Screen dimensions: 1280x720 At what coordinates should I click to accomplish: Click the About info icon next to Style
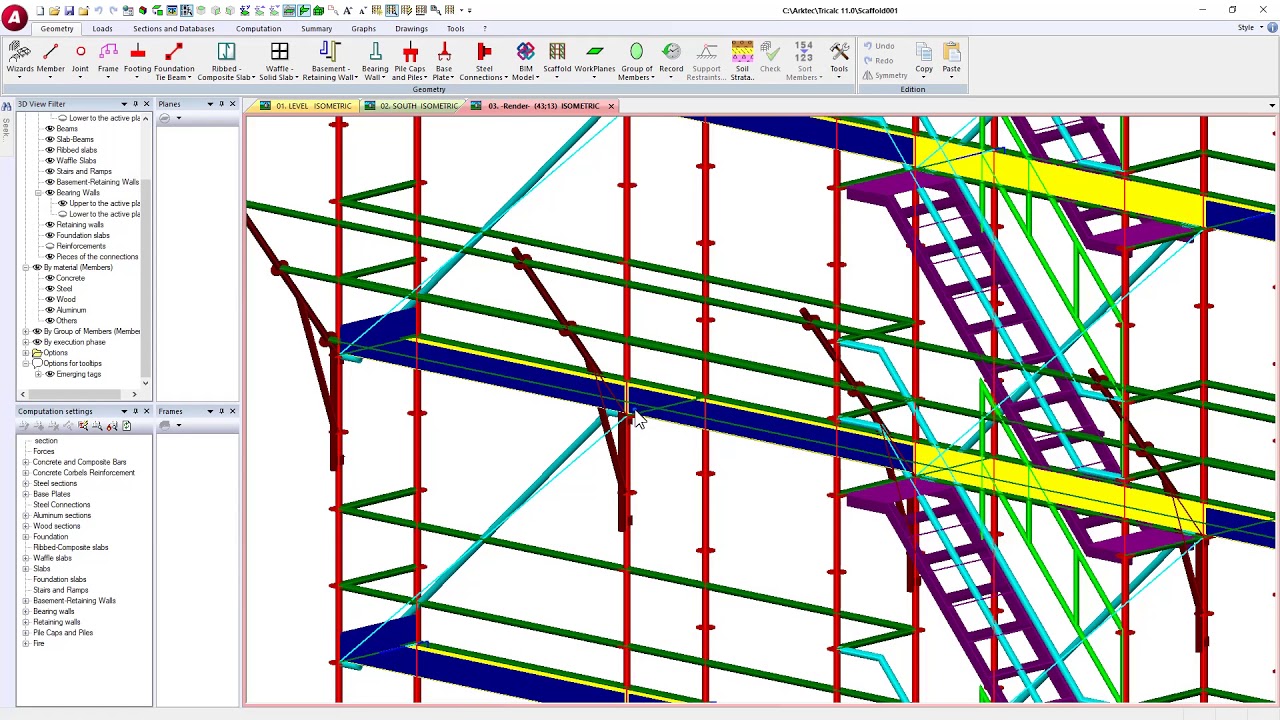(1271, 28)
